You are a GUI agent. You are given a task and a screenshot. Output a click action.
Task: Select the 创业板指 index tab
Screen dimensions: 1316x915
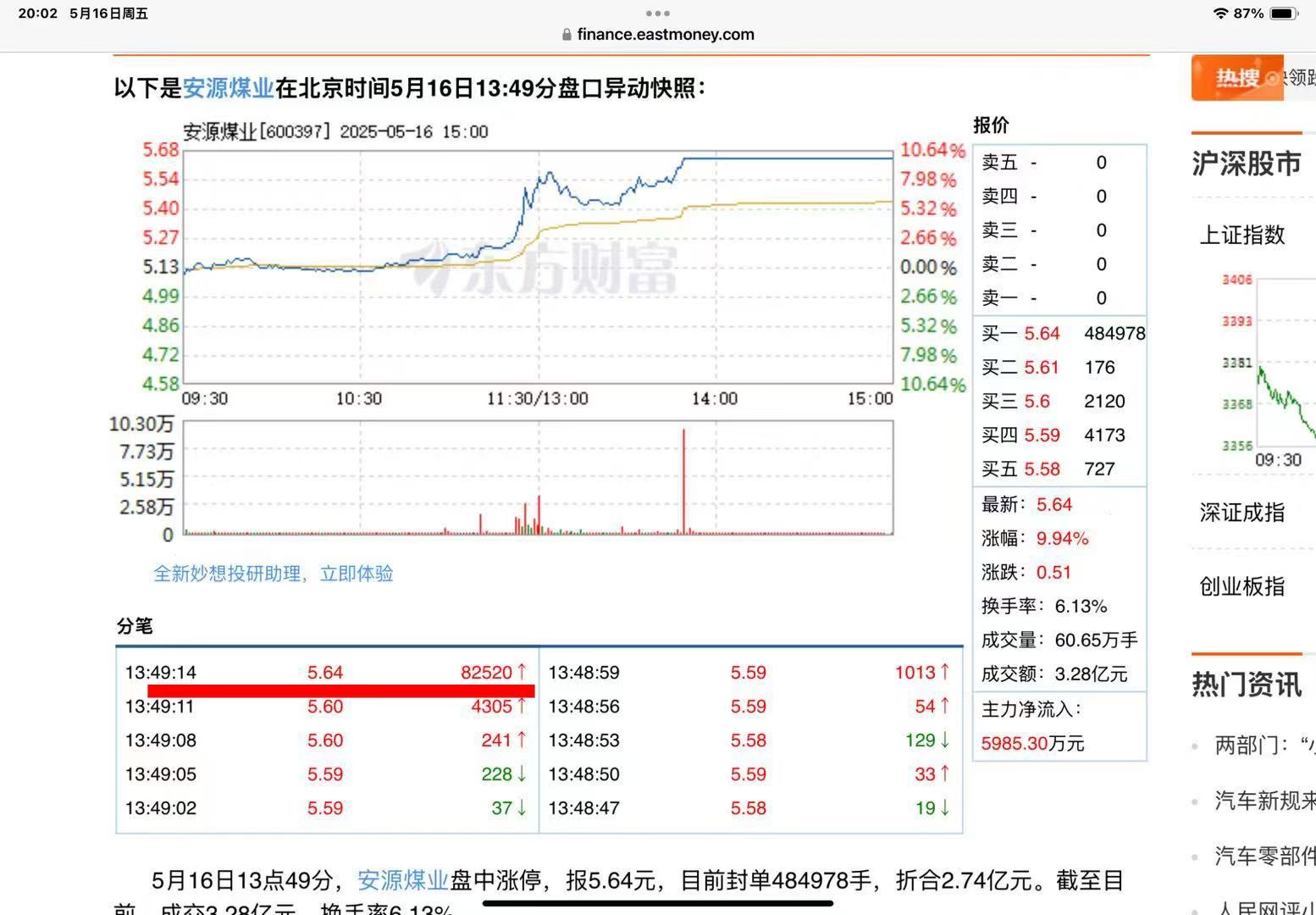[1242, 586]
